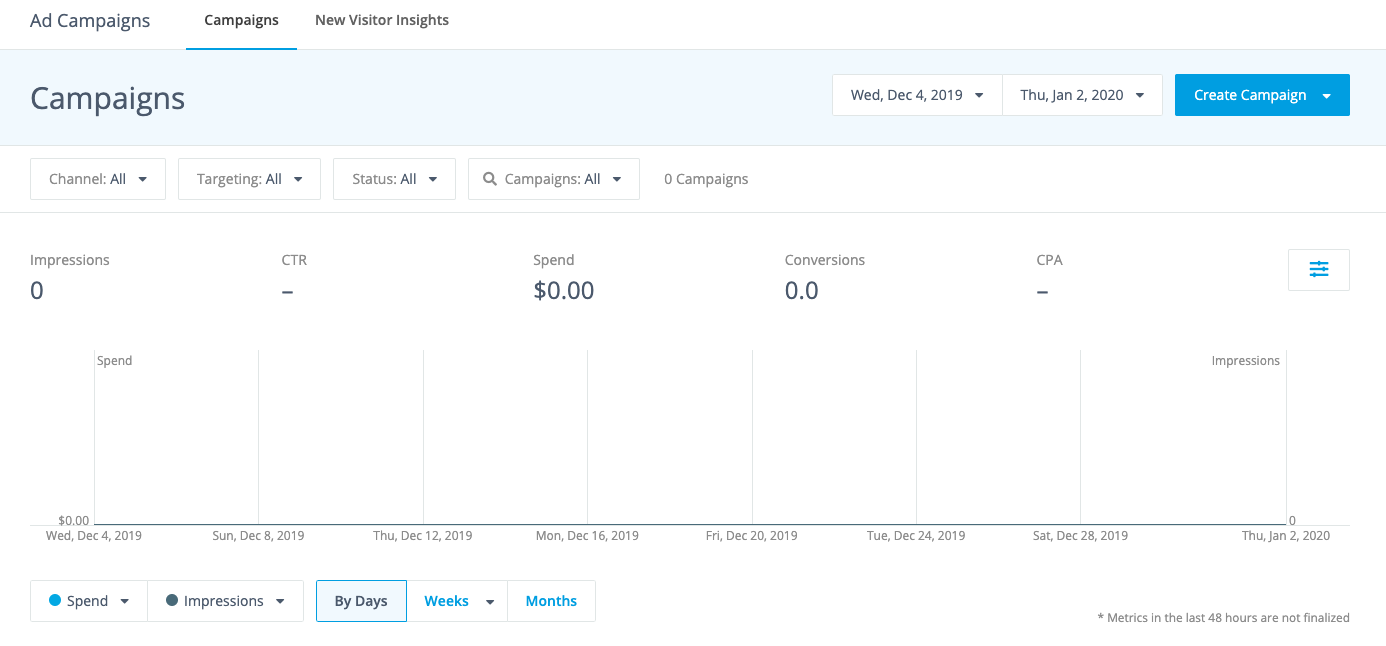
Task: Click the dark Impressions color dot
Action: click(172, 601)
